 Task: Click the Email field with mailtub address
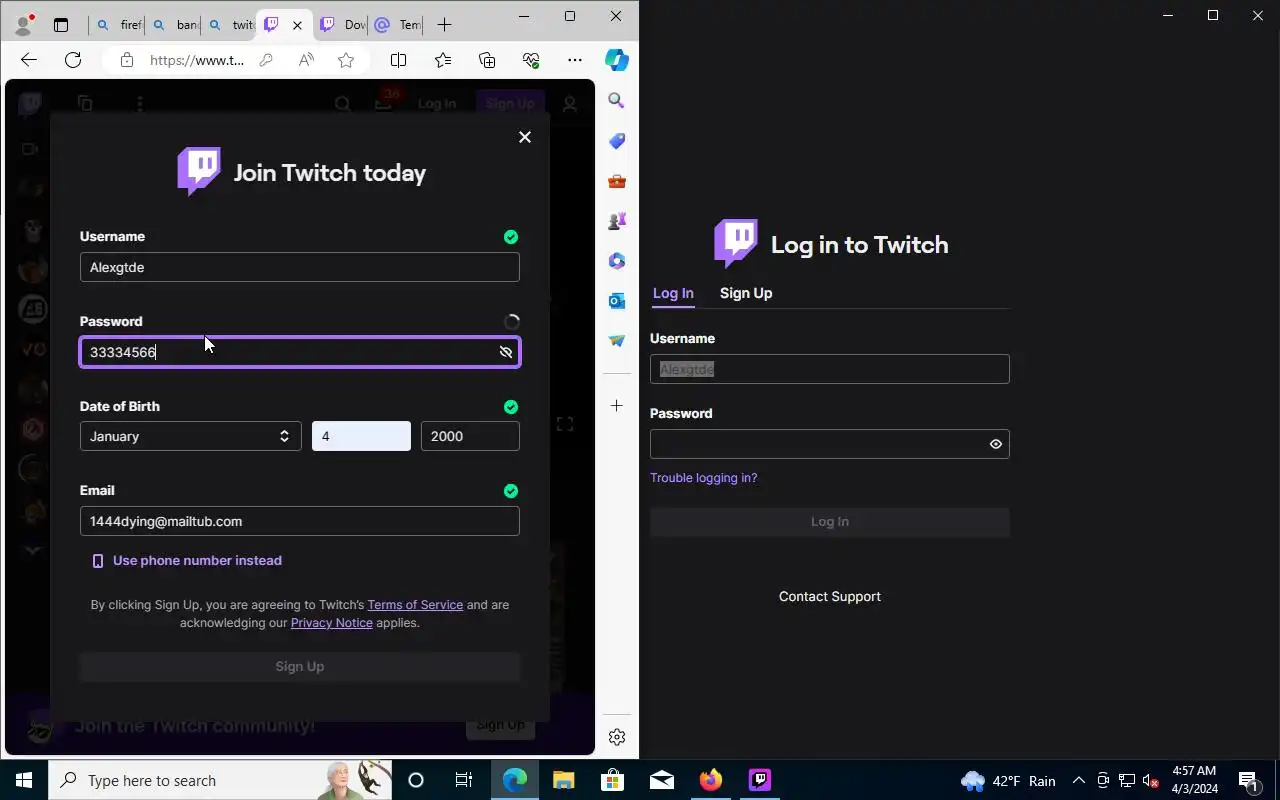[300, 521]
